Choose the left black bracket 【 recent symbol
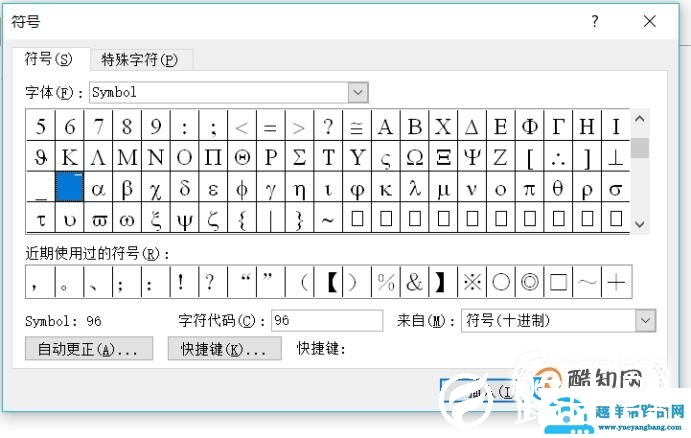 coord(328,282)
